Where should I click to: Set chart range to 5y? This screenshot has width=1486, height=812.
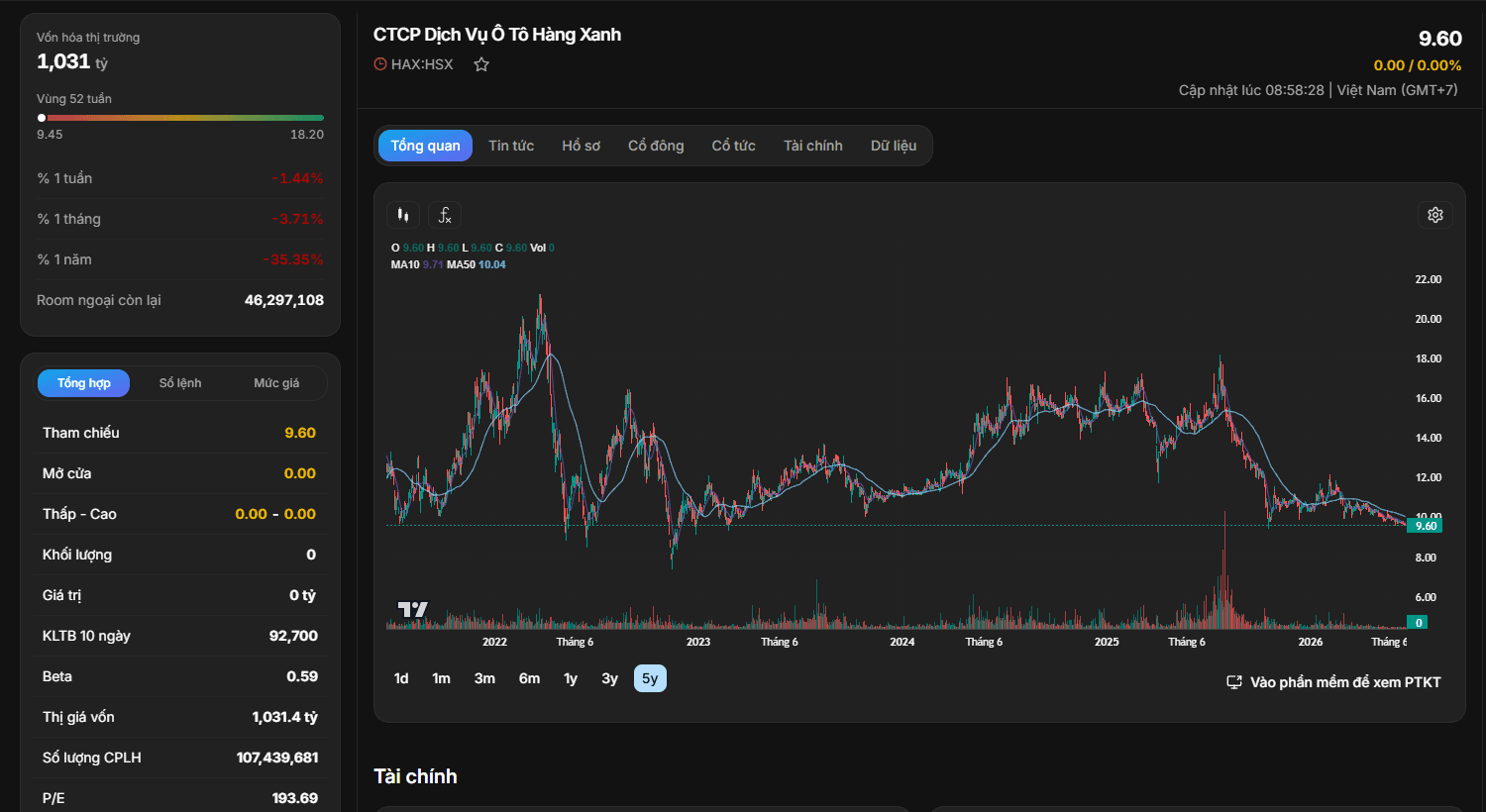pyautogui.click(x=650, y=678)
